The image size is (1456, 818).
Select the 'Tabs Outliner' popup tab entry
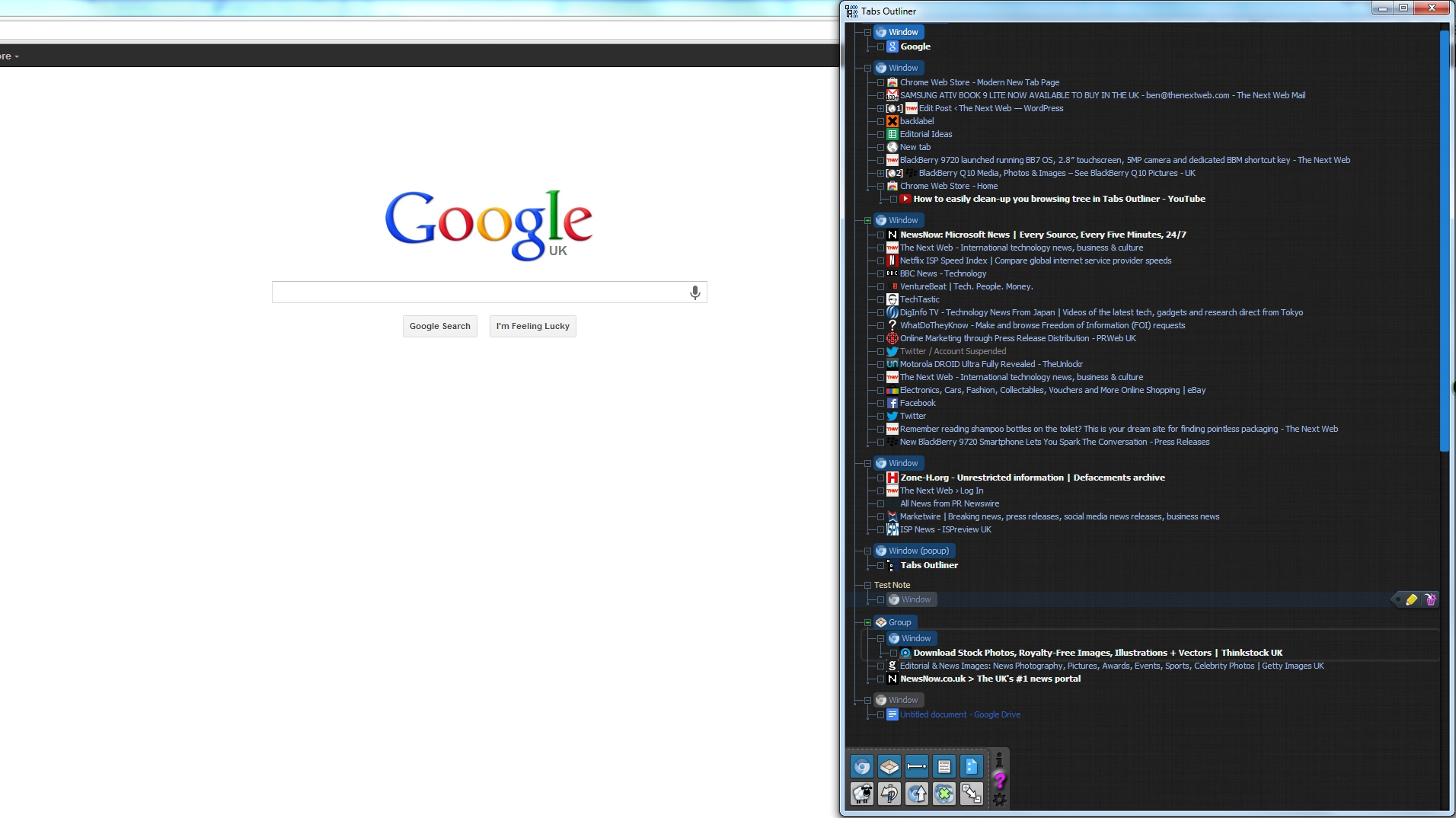929,565
